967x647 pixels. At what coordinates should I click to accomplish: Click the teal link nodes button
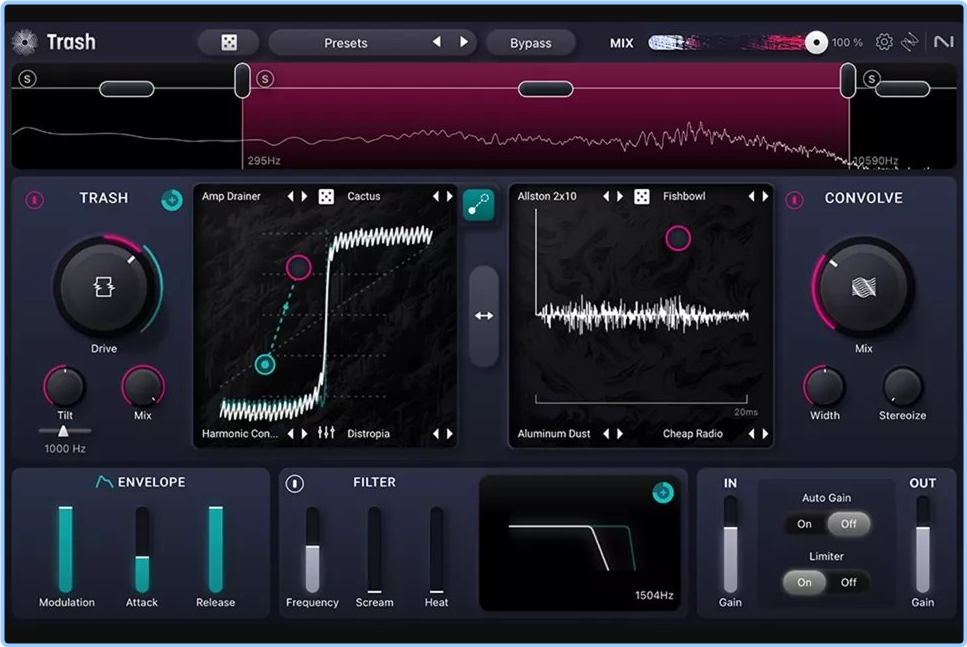(479, 205)
